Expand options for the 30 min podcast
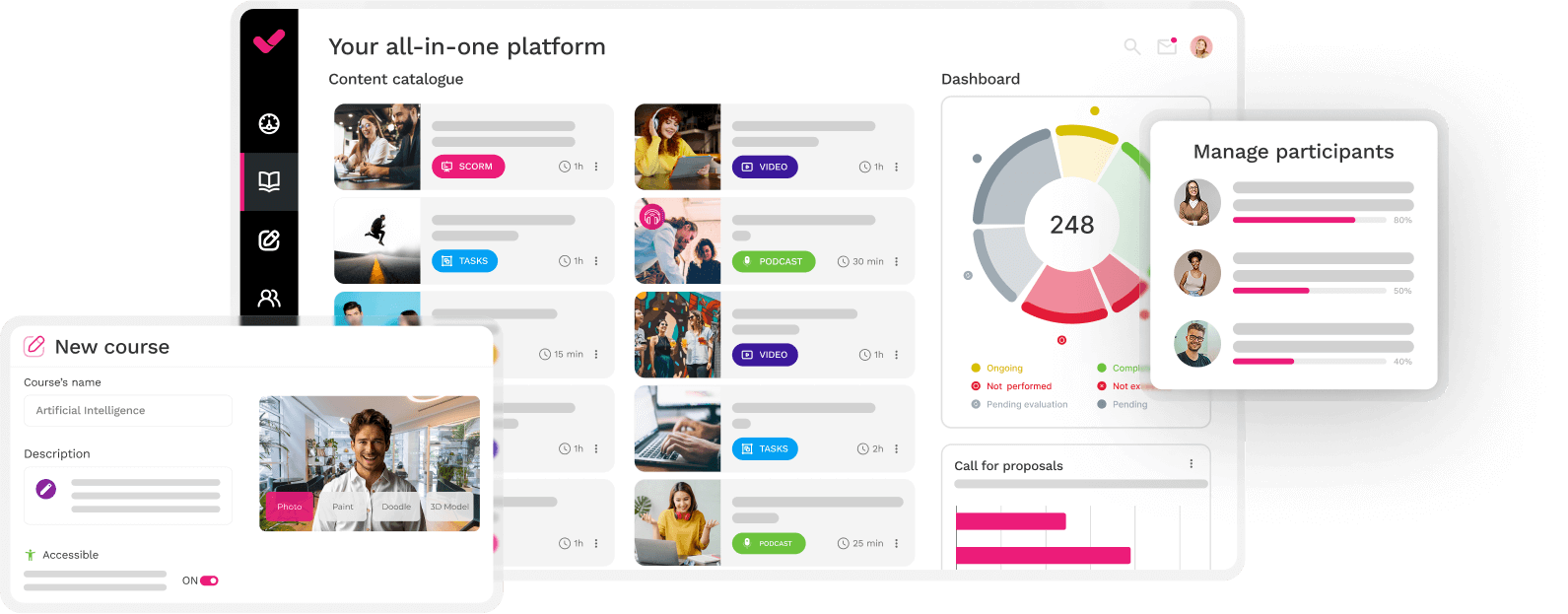 [896, 261]
